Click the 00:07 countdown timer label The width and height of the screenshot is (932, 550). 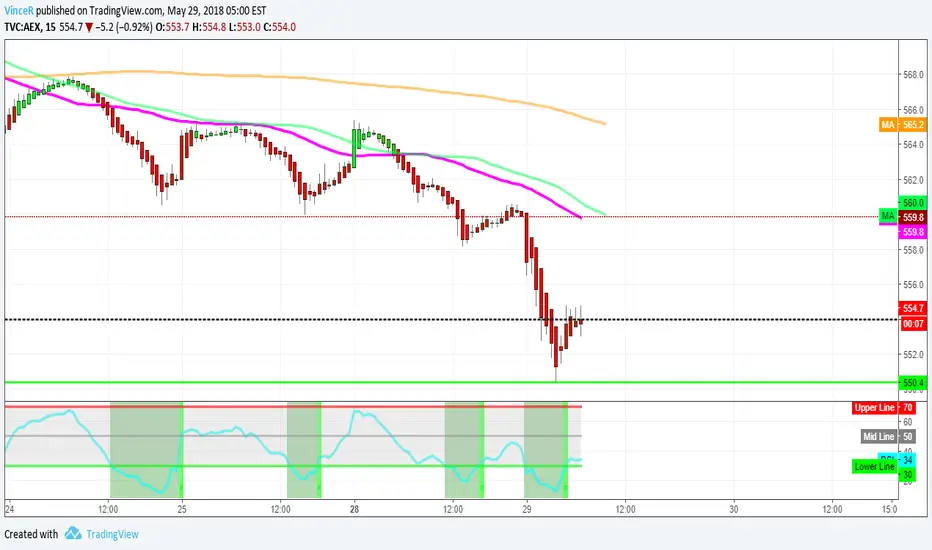[x=913, y=323]
